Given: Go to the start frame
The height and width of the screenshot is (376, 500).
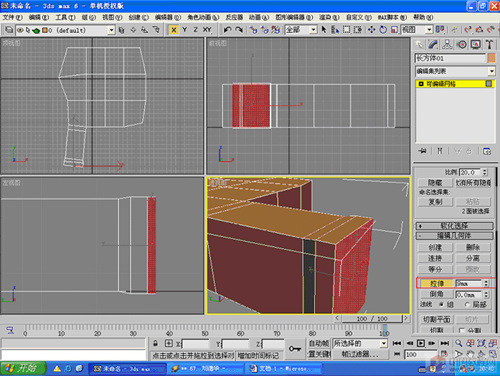Looking at the screenshot, I should coord(397,343).
